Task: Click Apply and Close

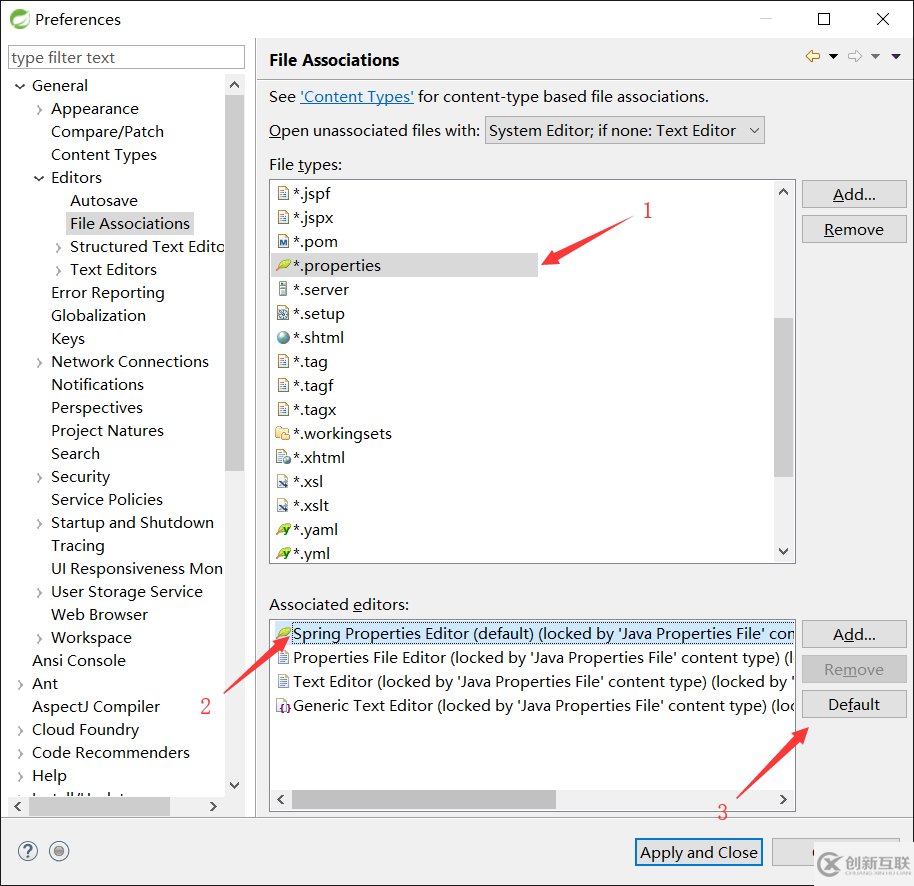Action: 698,852
